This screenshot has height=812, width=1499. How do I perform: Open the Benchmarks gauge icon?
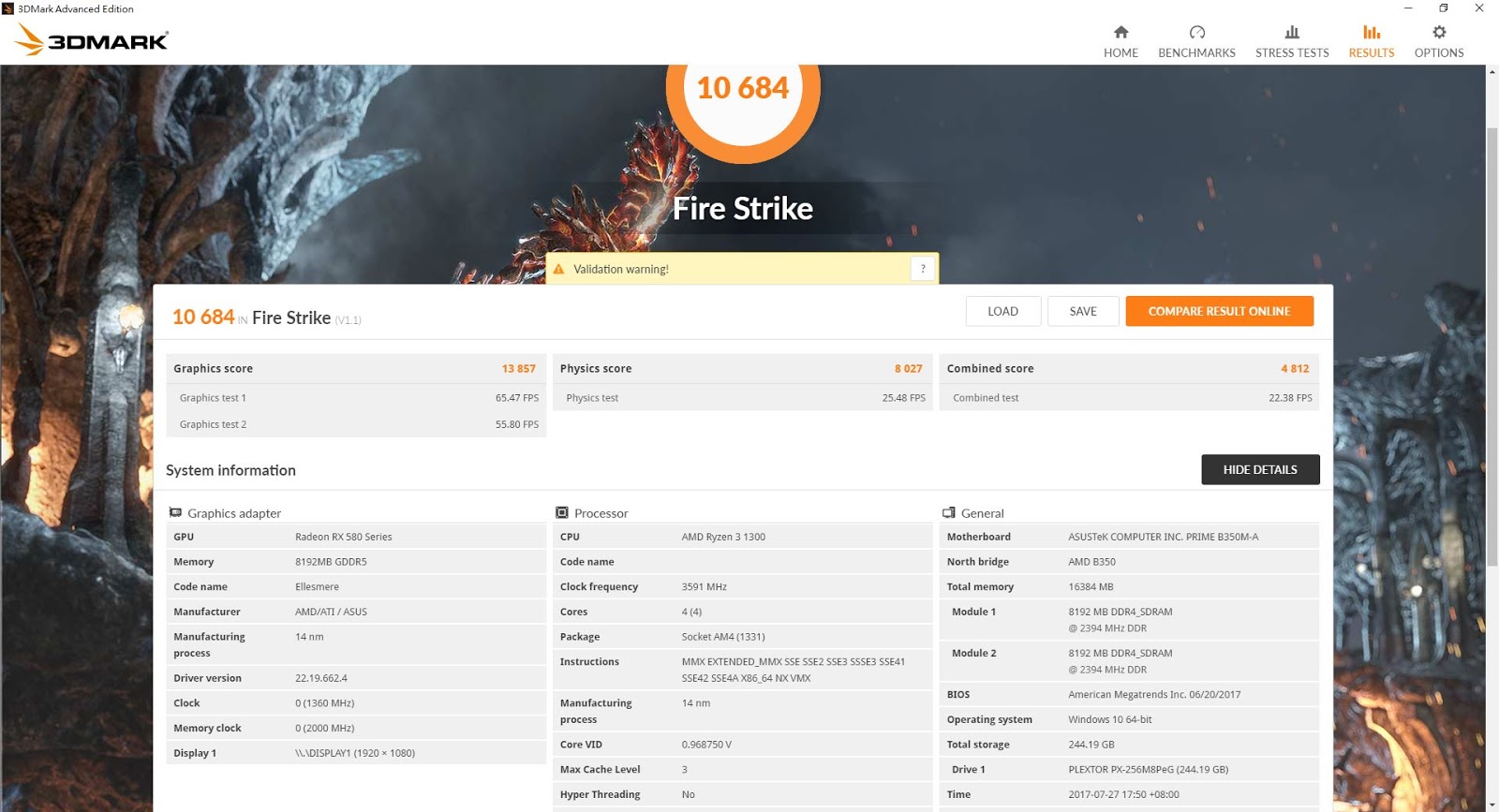click(x=1196, y=32)
